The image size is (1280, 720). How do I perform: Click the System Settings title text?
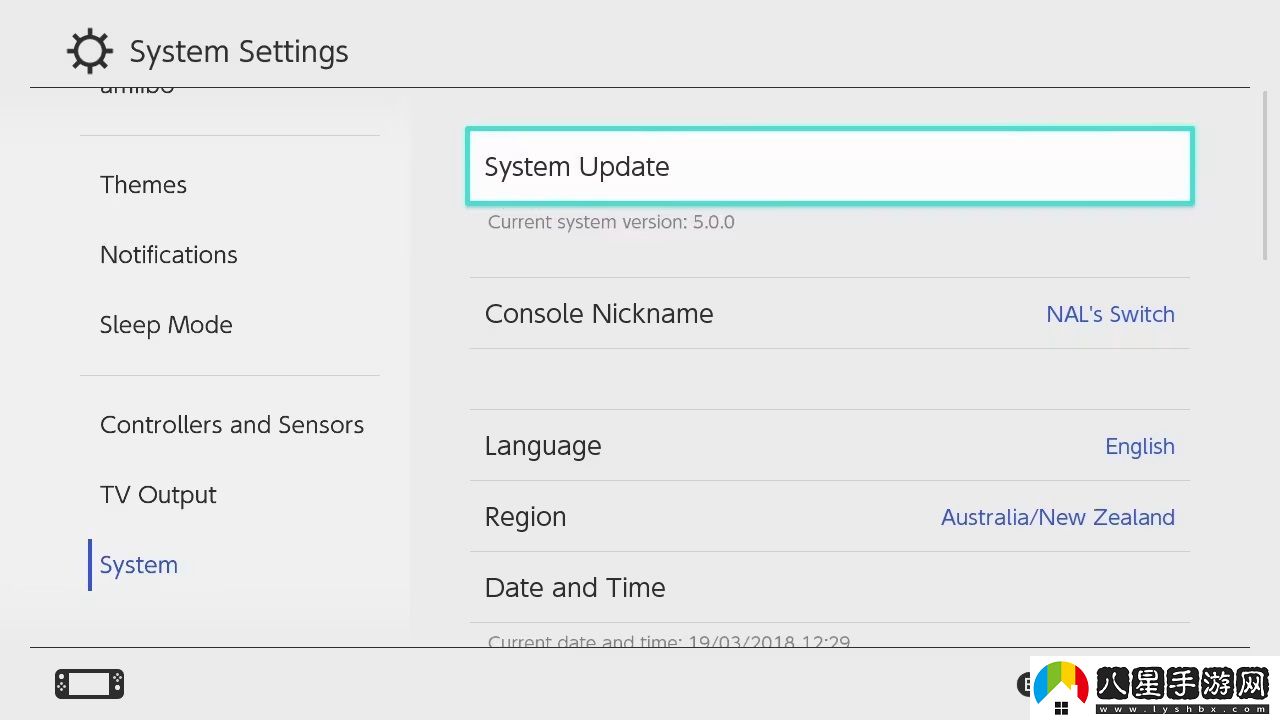click(239, 52)
